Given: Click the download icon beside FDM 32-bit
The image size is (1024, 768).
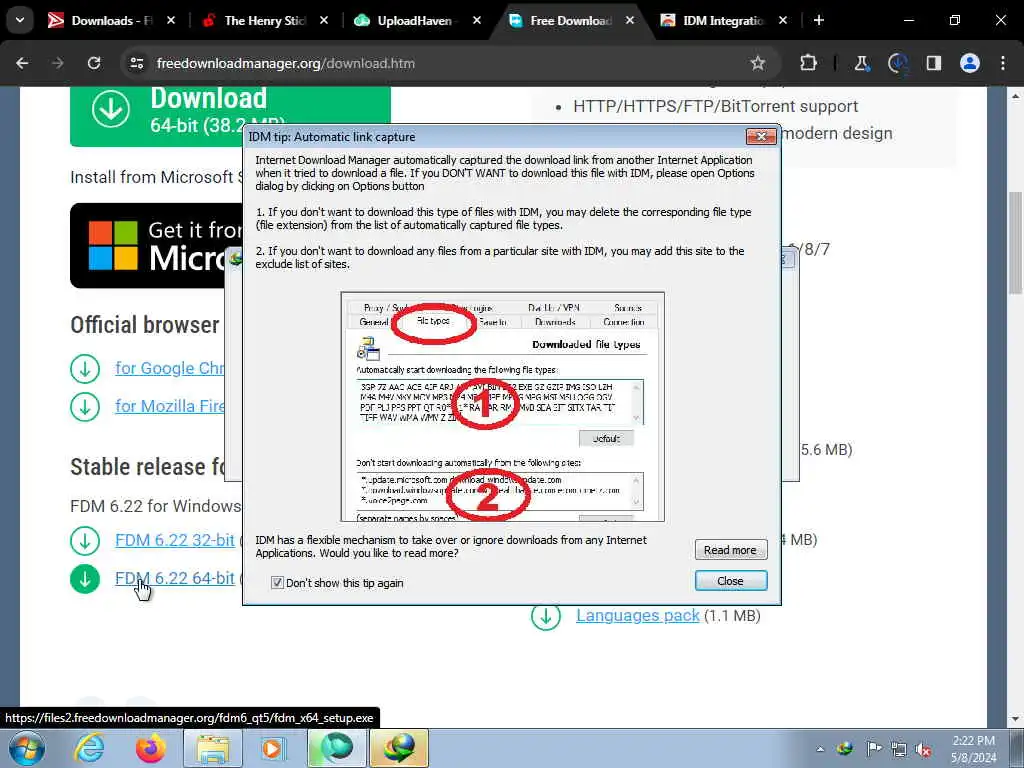Looking at the screenshot, I should pyautogui.click(x=85, y=541).
